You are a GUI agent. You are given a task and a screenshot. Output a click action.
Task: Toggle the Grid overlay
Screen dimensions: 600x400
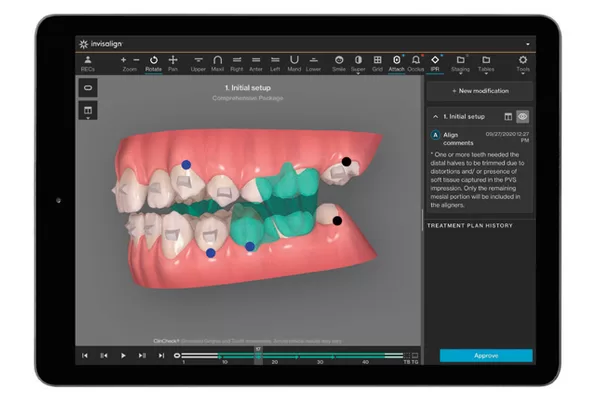pyautogui.click(x=377, y=64)
